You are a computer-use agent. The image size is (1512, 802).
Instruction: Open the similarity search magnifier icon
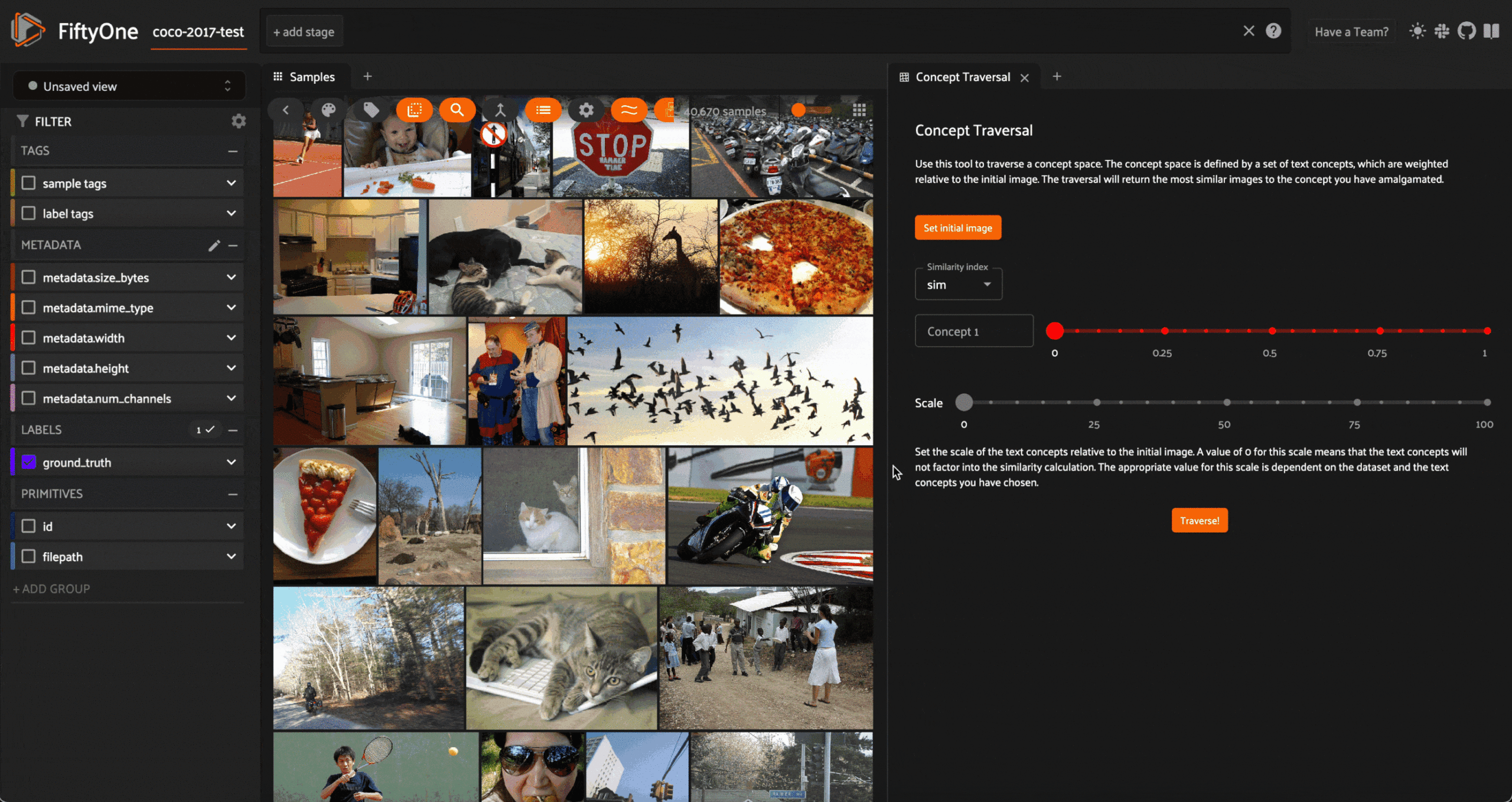coord(457,110)
